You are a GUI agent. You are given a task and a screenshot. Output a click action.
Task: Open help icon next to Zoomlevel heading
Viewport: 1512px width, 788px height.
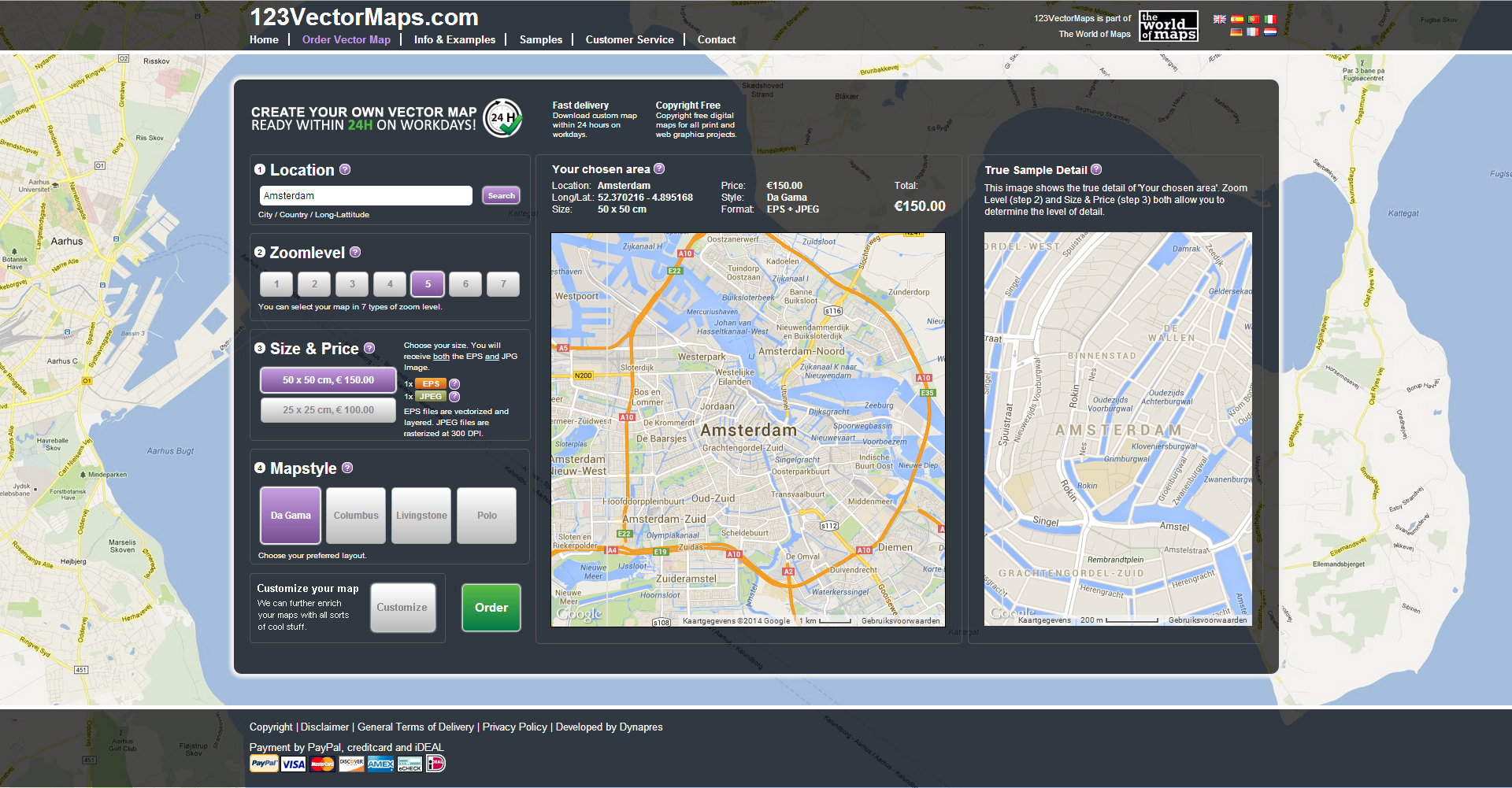355,252
